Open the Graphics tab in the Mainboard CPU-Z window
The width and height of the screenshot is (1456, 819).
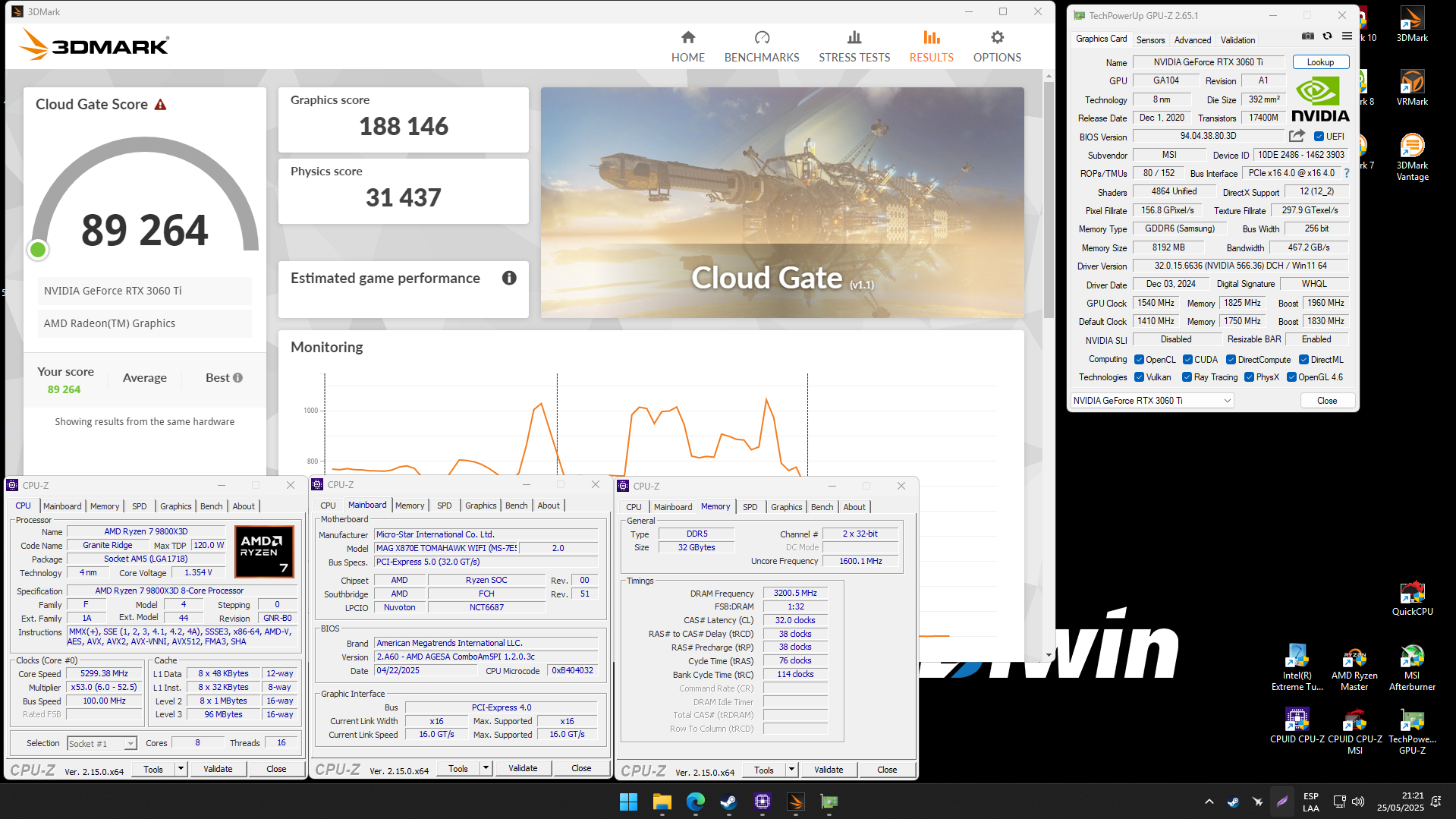point(480,506)
